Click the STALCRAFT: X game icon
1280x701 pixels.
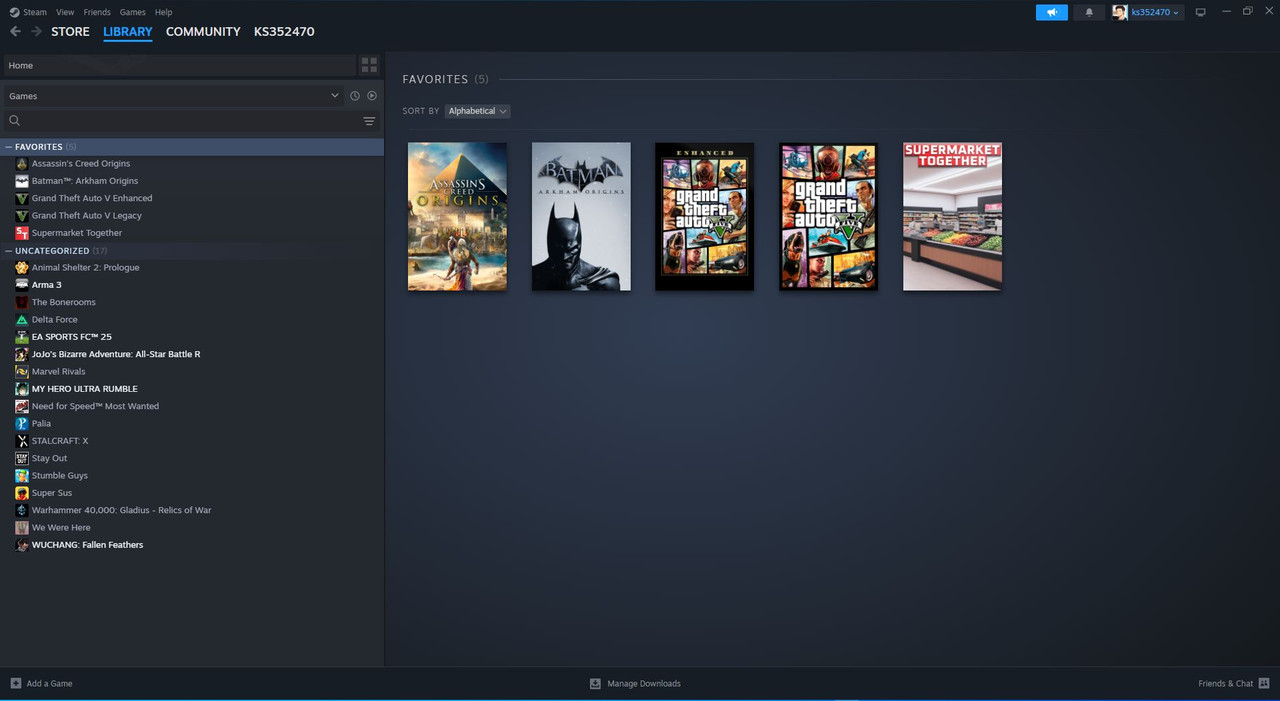point(22,441)
